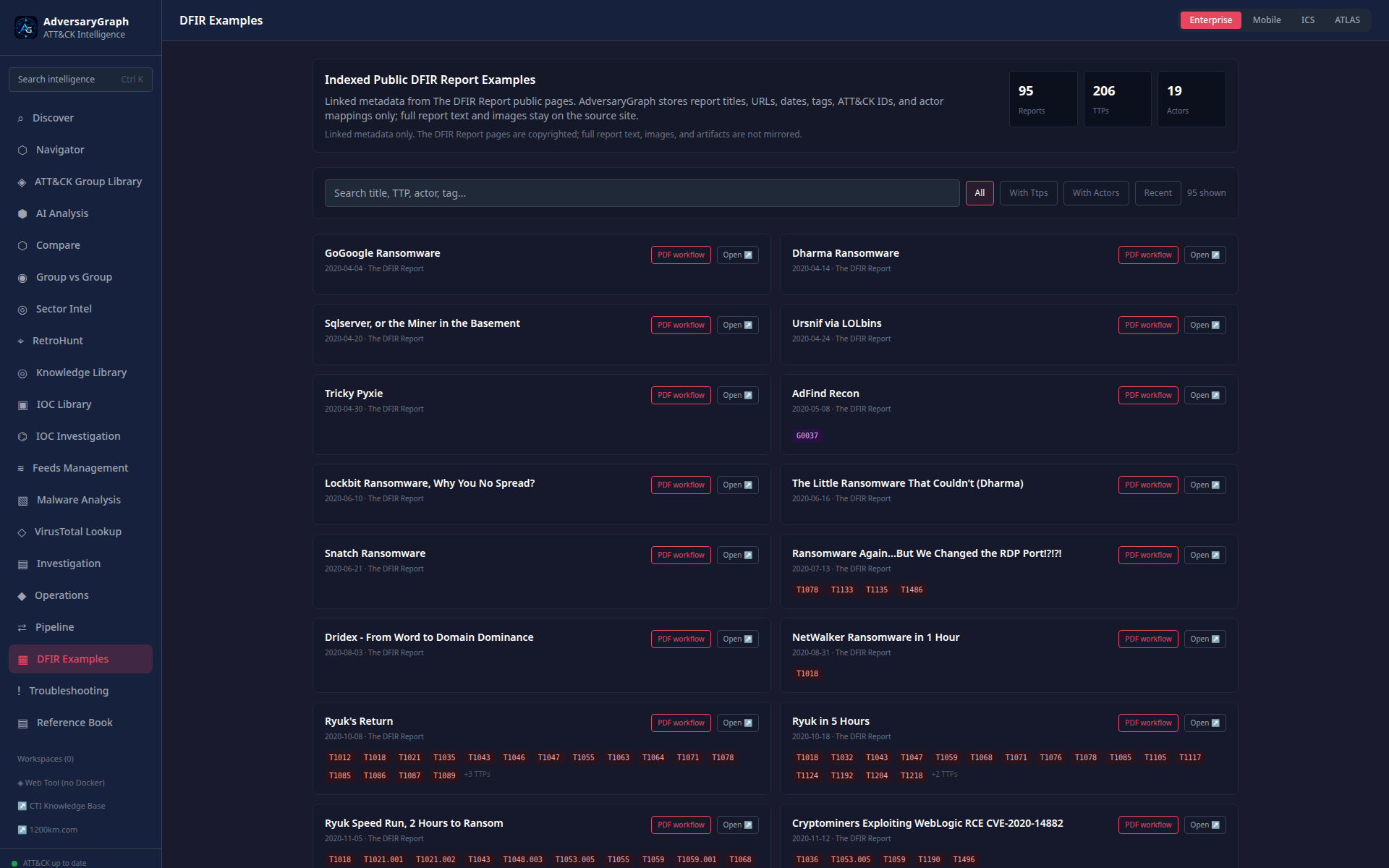Open the Ryuk's Return report
The image size is (1389, 868).
737,723
